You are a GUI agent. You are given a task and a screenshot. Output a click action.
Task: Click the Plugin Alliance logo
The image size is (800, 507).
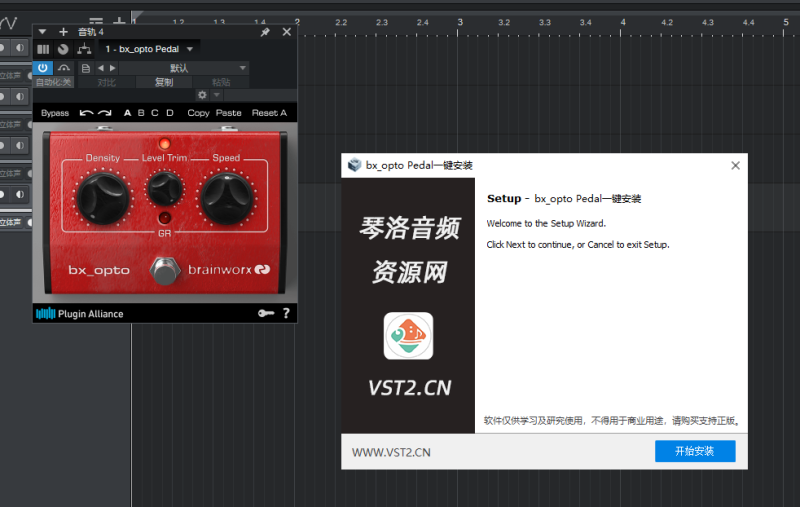(x=80, y=314)
